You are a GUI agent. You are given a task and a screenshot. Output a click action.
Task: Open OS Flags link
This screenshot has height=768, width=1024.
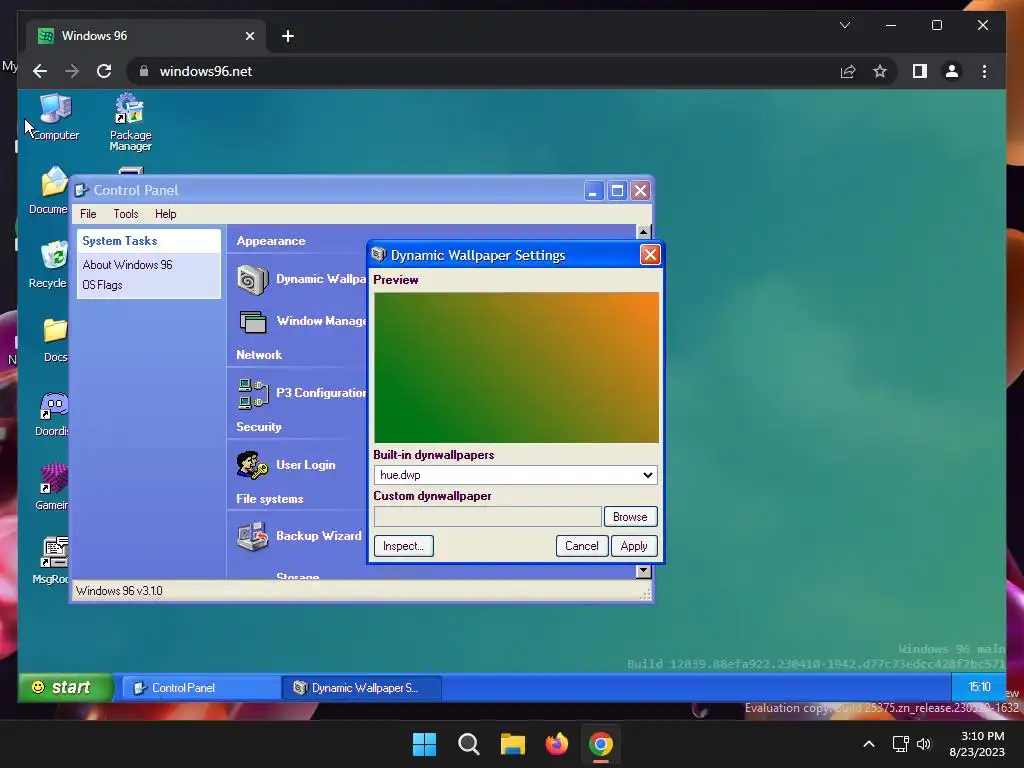tap(102, 285)
